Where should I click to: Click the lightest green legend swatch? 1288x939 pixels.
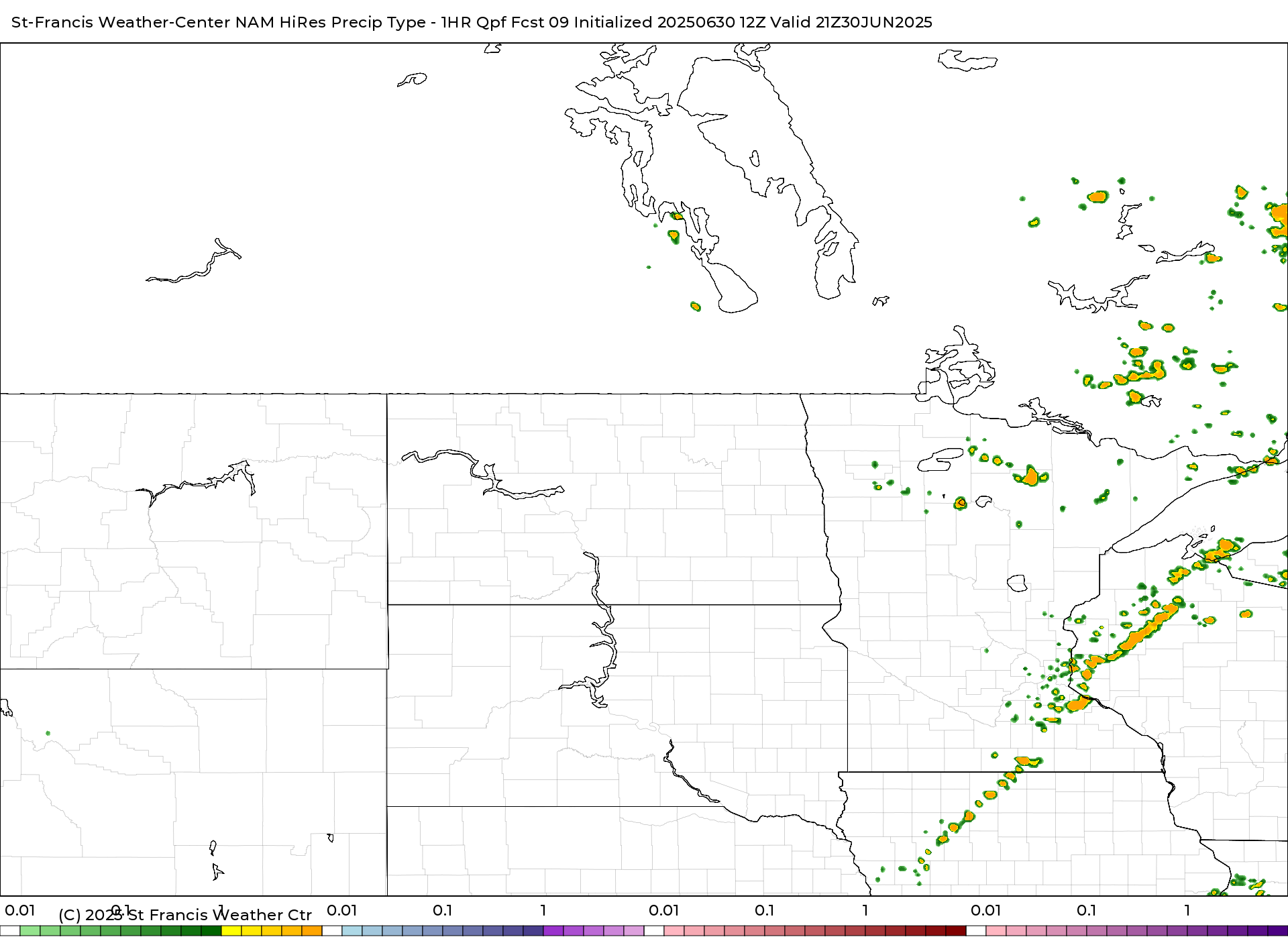(x=30, y=931)
